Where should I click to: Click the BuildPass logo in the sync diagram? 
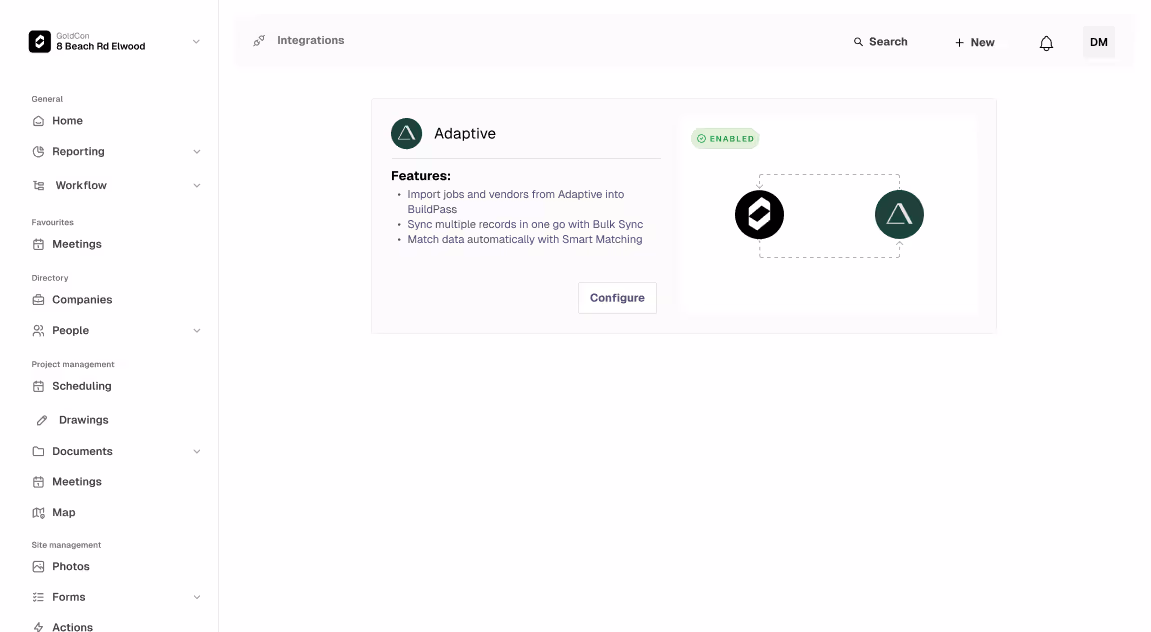click(x=760, y=215)
